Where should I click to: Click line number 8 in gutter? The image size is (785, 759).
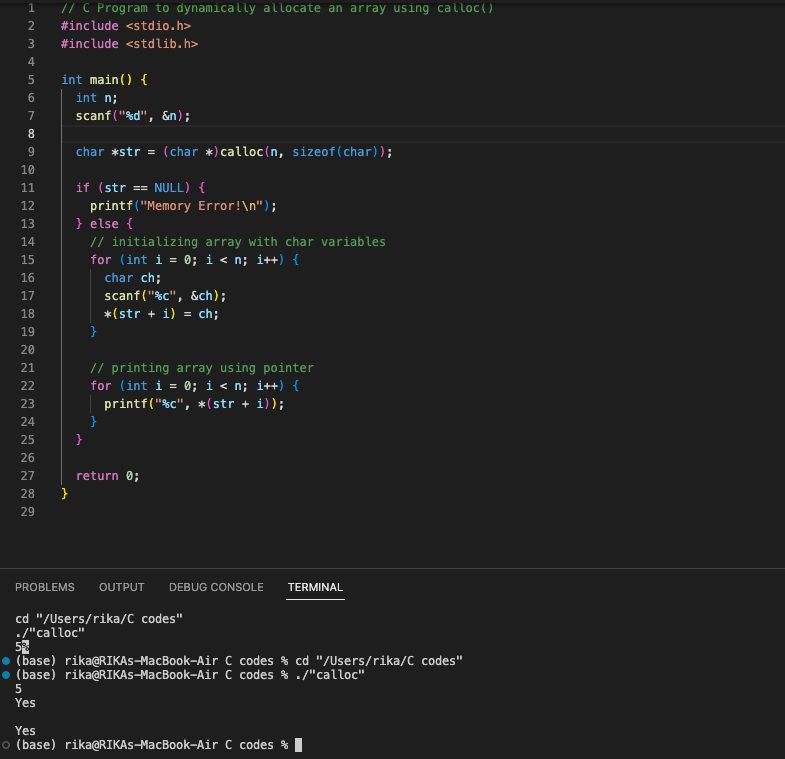[31, 134]
